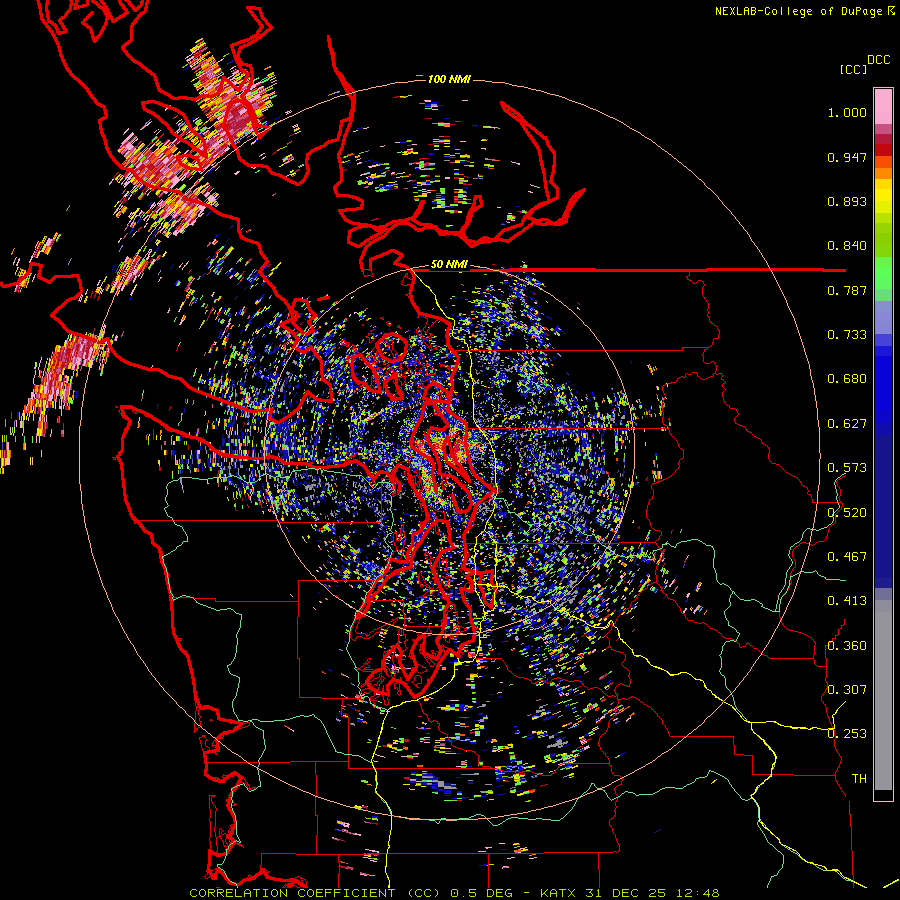Click the 0.733 value on color scale
This screenshot has width=900, height=900.
(847, 335)
